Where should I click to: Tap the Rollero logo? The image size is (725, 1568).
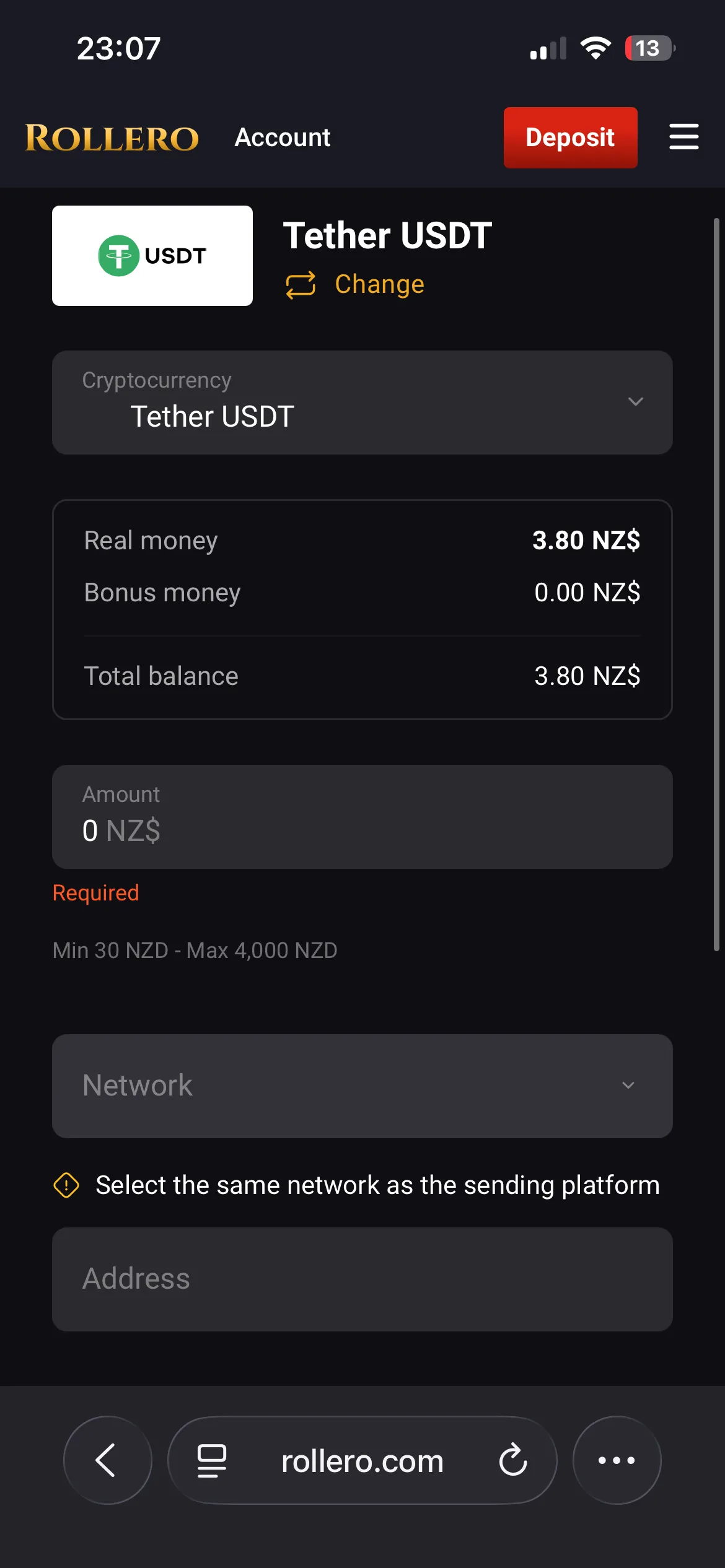point(112,137)
